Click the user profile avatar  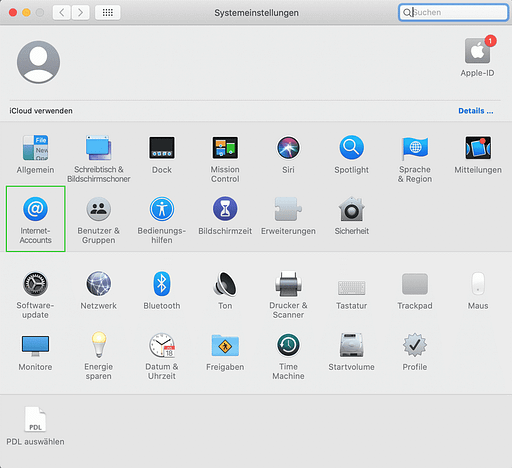[39, 62]
